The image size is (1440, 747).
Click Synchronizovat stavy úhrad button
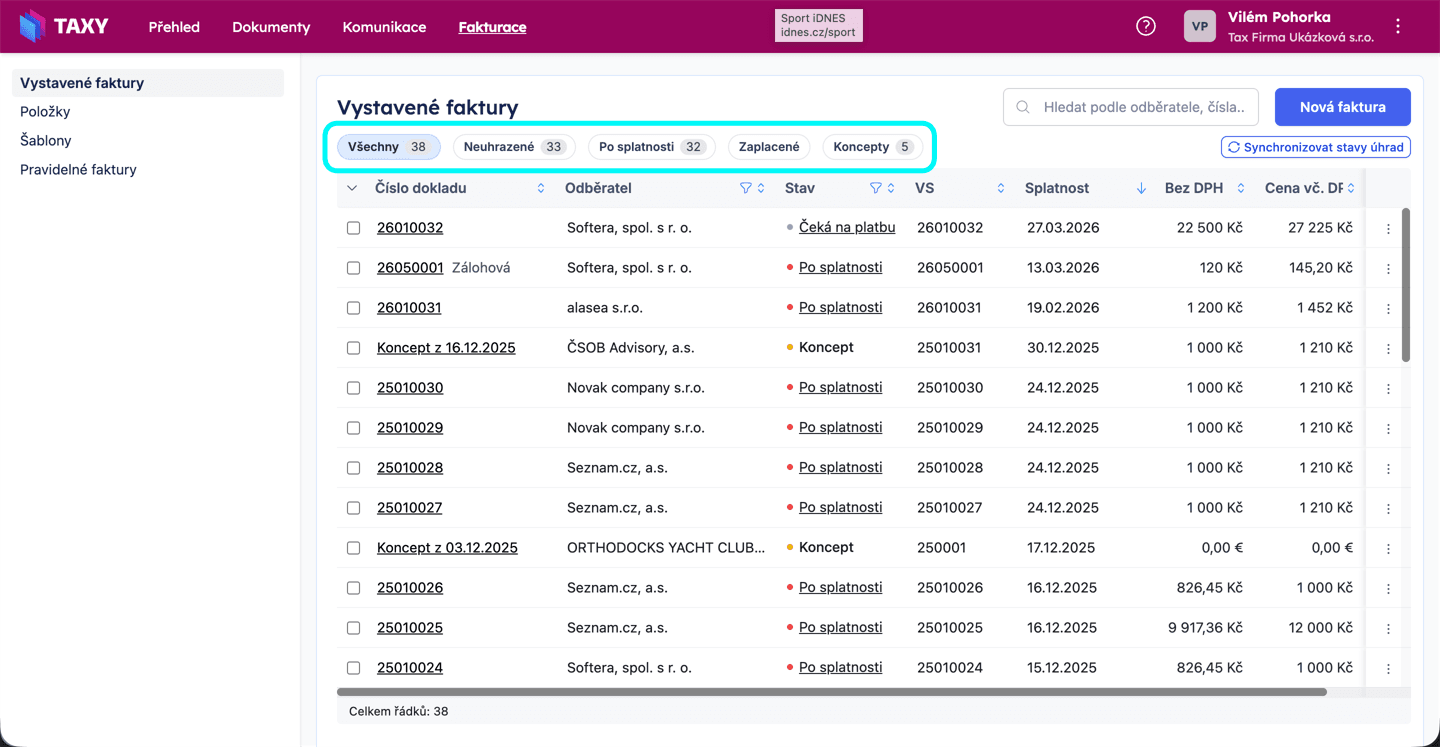pos(1315,147)
